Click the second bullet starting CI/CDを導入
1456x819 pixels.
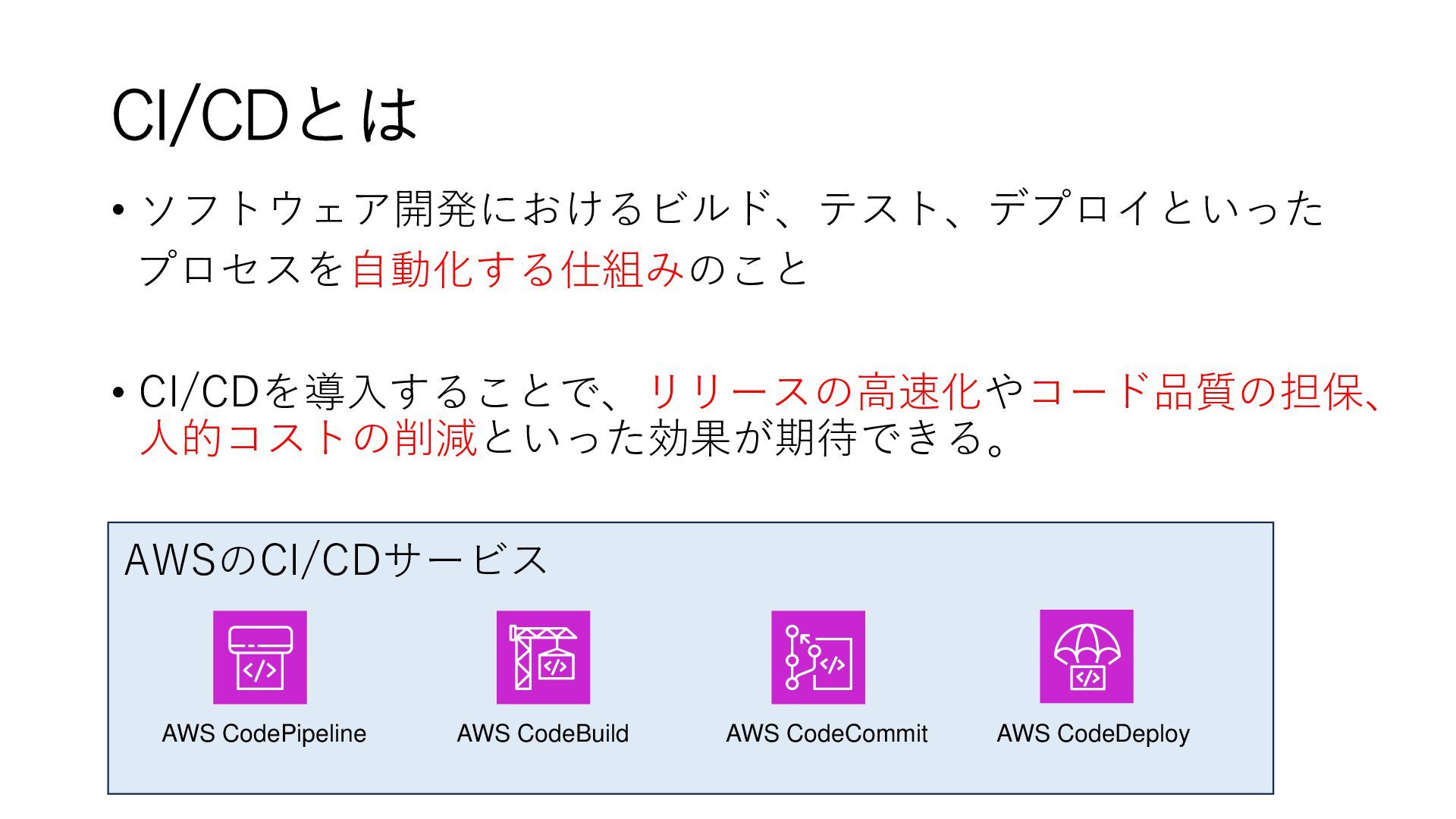tap(747, 415)
